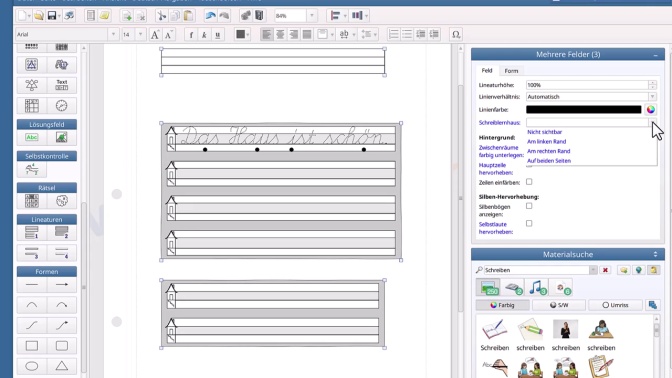672x378 pixels.
Task: Click the black Linienfarbe color bar
Action: (x=583, y=110)
